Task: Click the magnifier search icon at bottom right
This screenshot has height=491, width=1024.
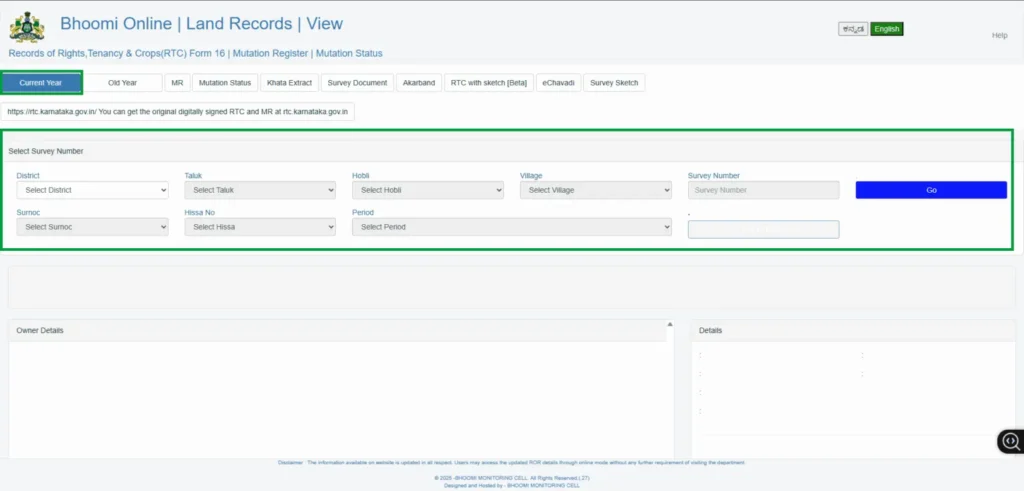Action: click(x=1011, y=442)
